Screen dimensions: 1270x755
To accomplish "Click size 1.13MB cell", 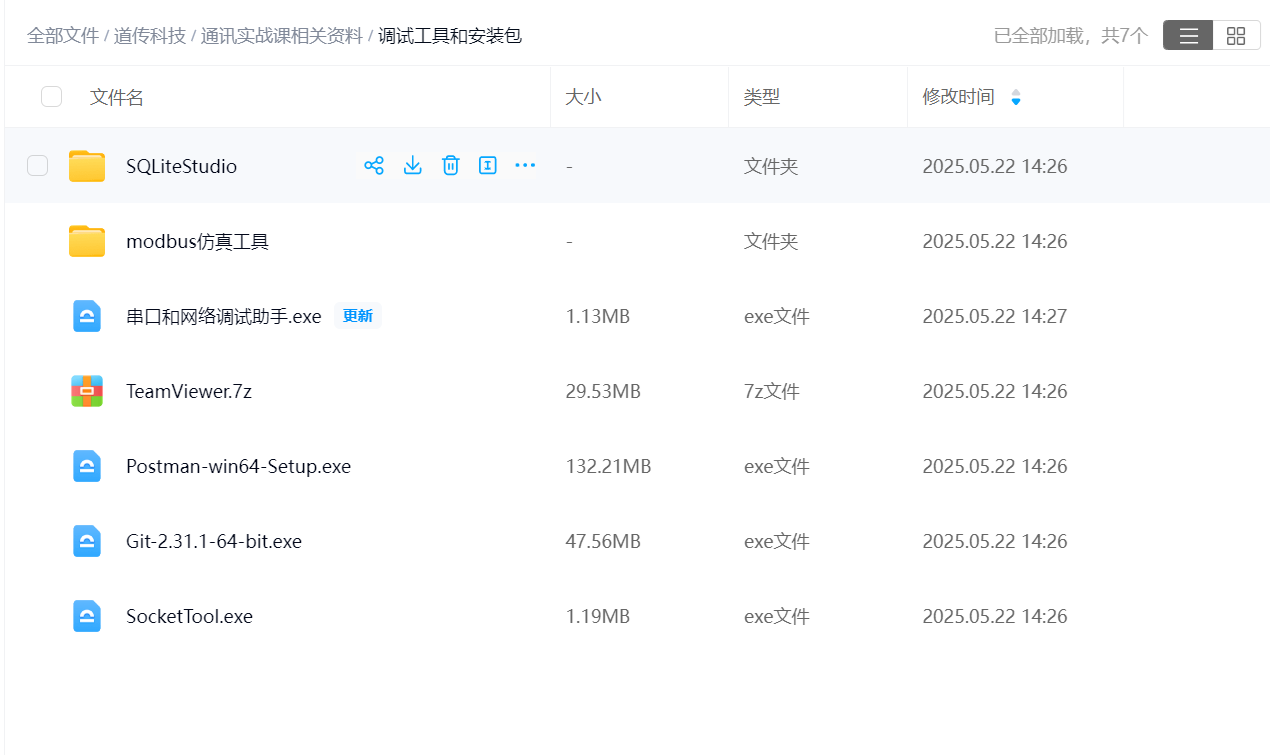I will point(598,316).
